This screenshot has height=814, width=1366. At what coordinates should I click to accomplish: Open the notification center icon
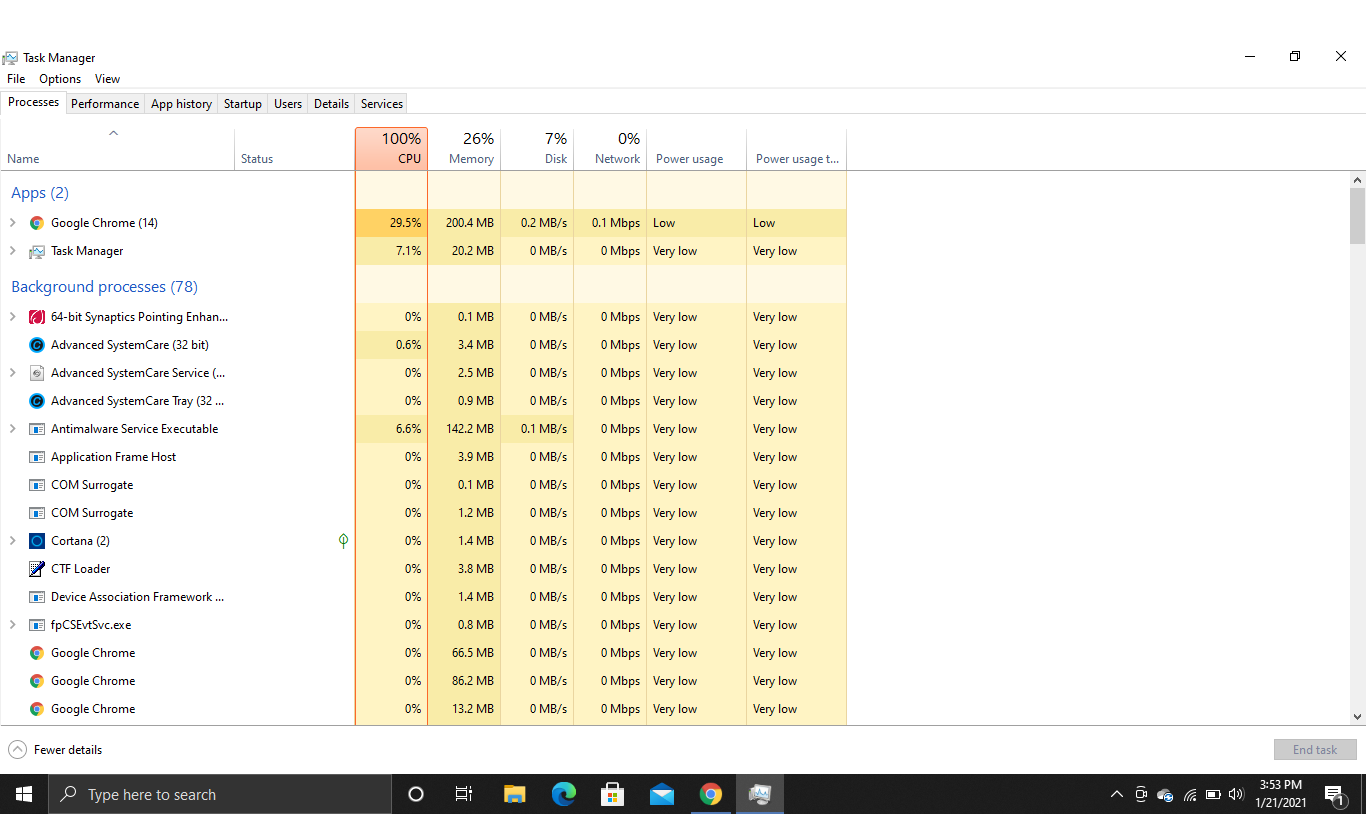1334,795
